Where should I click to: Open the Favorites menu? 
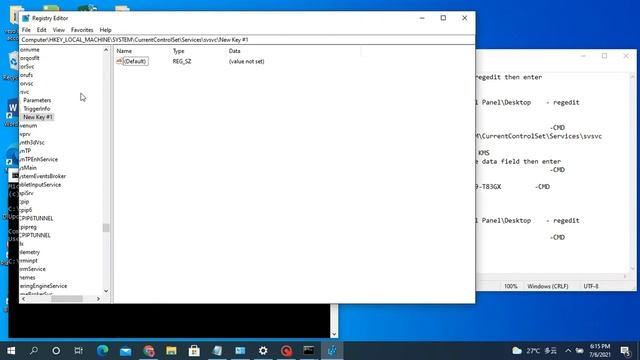[x=82, y=30]
